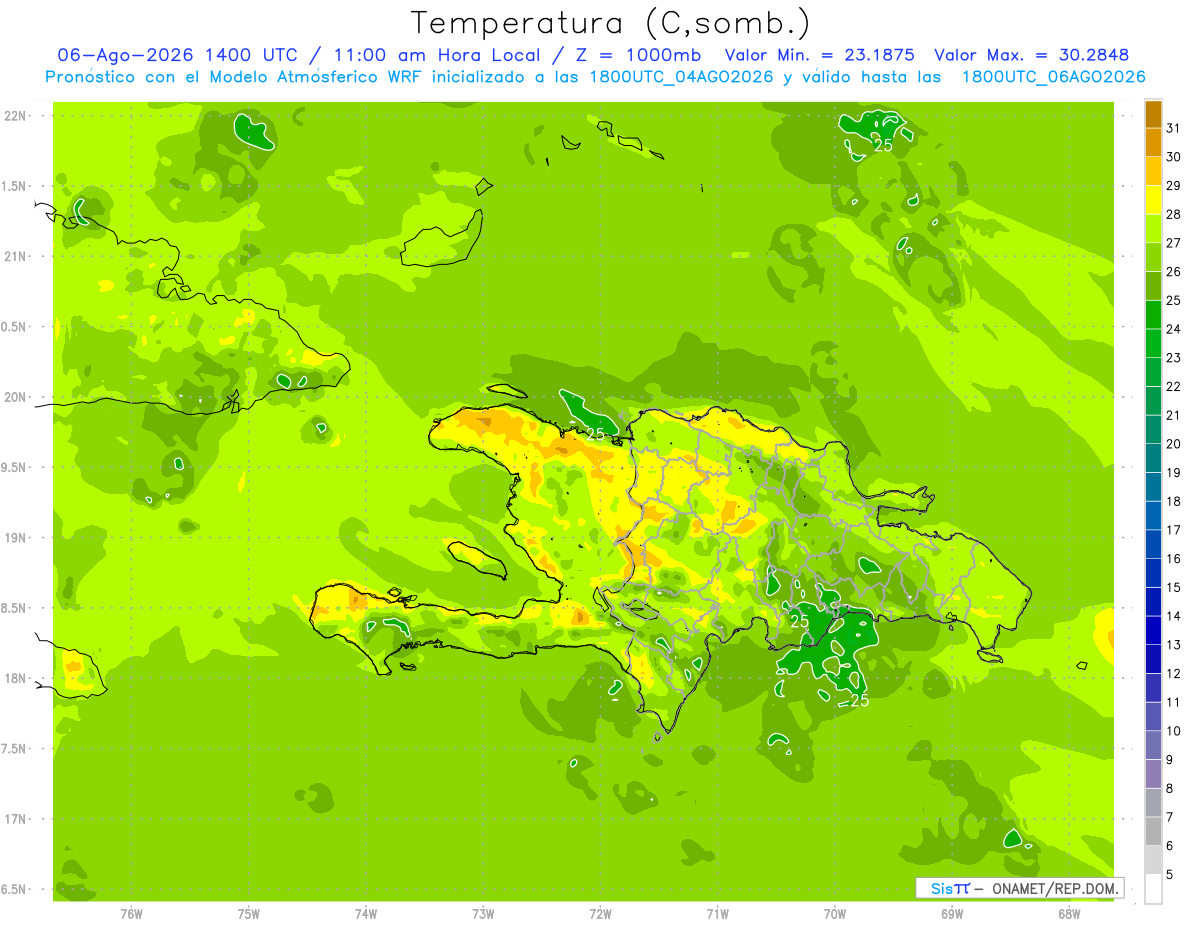Click the "75W" longitude axis label
This screenshot has height=927, width=1200.
(249, 915)
